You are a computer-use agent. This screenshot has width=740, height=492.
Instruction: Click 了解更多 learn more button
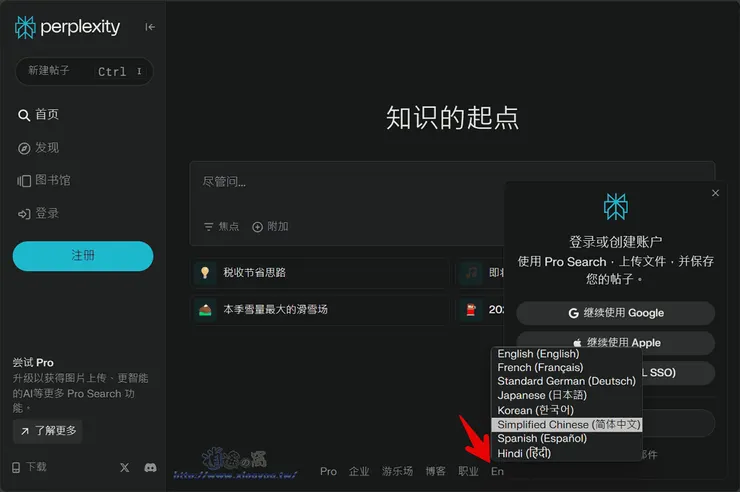(48, 431)
